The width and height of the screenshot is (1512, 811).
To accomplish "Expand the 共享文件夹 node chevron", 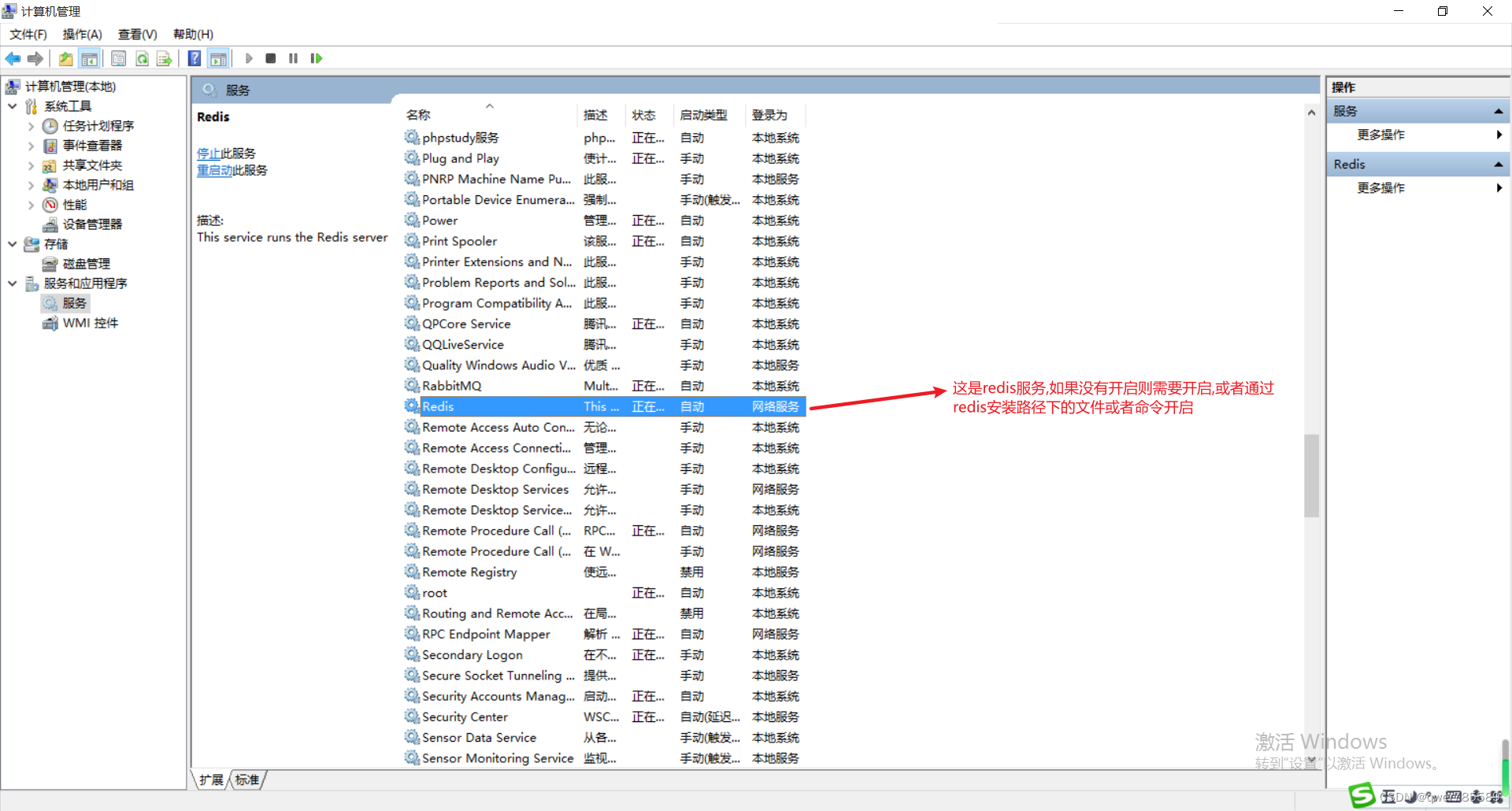I will [31, 165].
